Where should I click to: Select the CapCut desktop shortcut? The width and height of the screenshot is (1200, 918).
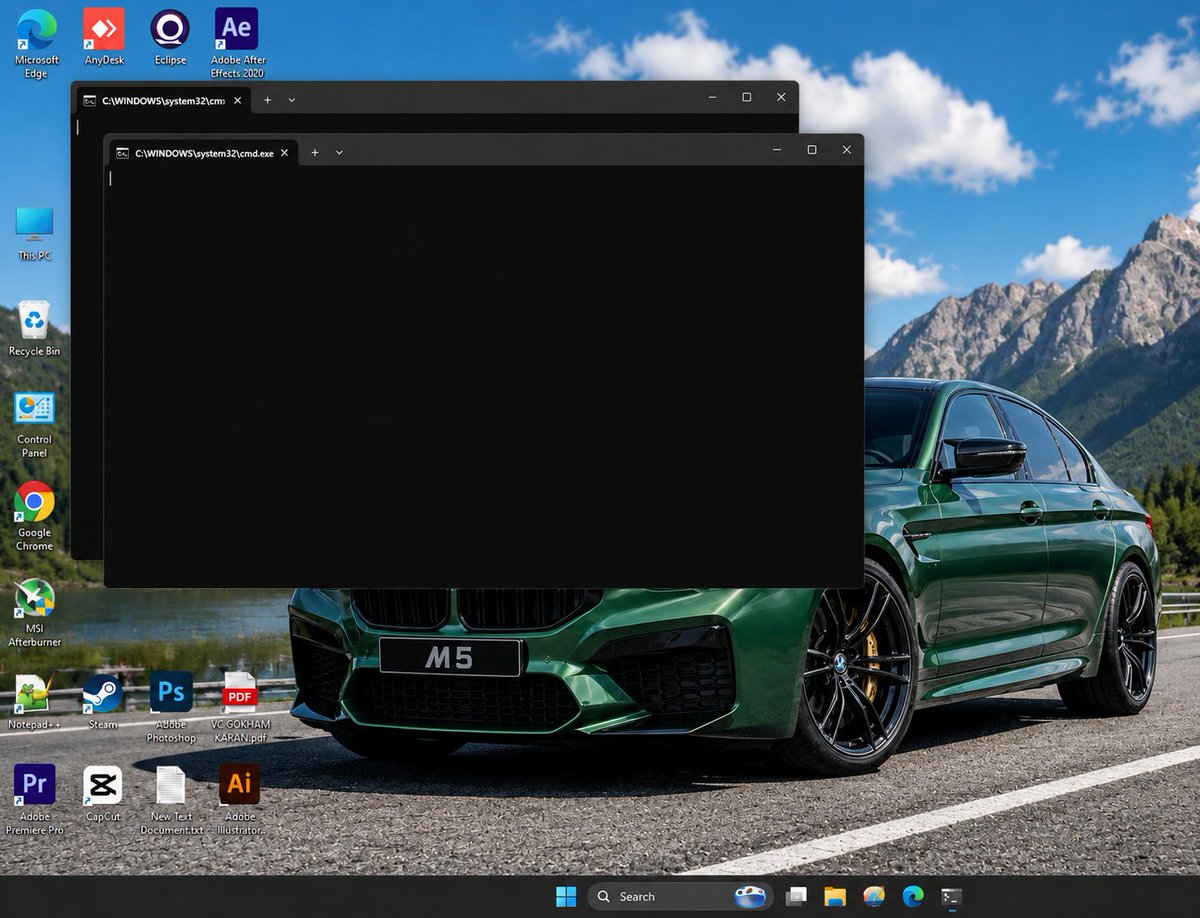[102, 794]
